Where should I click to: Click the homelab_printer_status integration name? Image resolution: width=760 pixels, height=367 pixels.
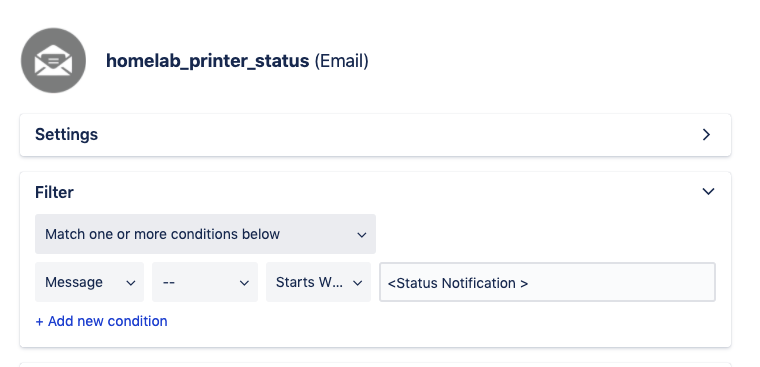207,61
